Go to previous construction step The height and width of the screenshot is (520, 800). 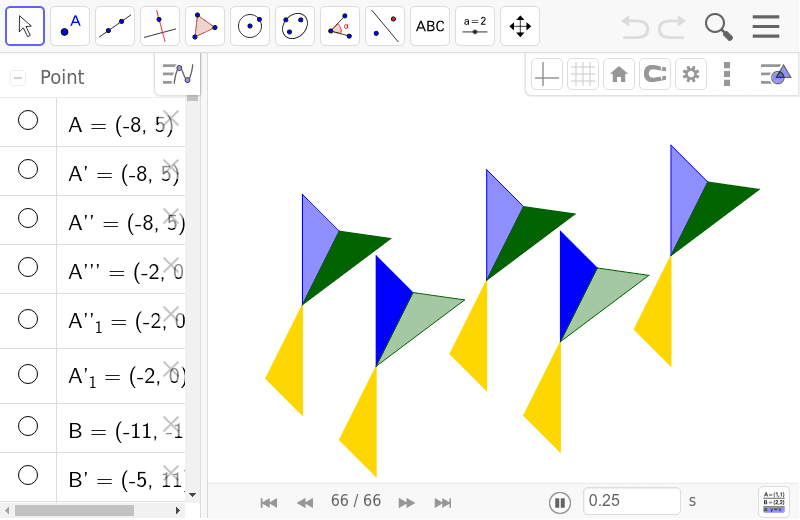coord(305,503)
